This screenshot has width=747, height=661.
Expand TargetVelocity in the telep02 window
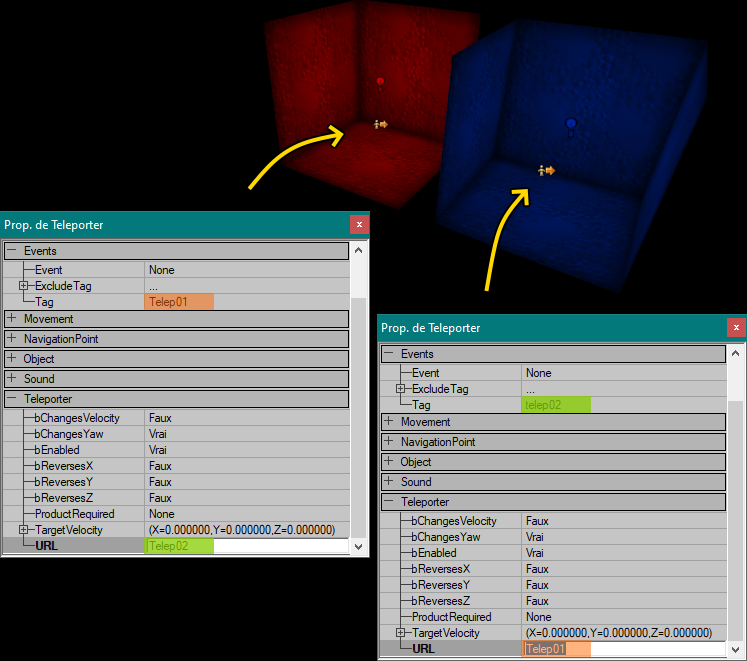[400, 633]
